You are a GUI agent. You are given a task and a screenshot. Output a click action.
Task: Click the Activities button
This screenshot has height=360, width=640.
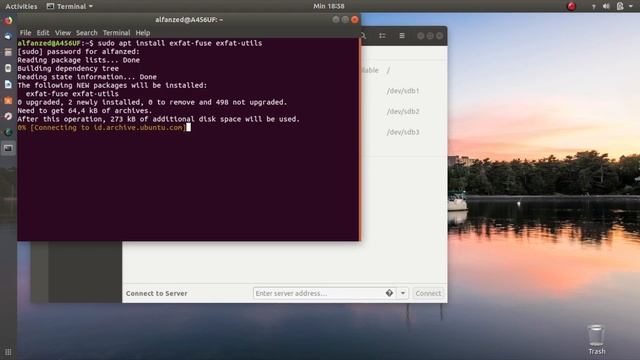[21, 6]
